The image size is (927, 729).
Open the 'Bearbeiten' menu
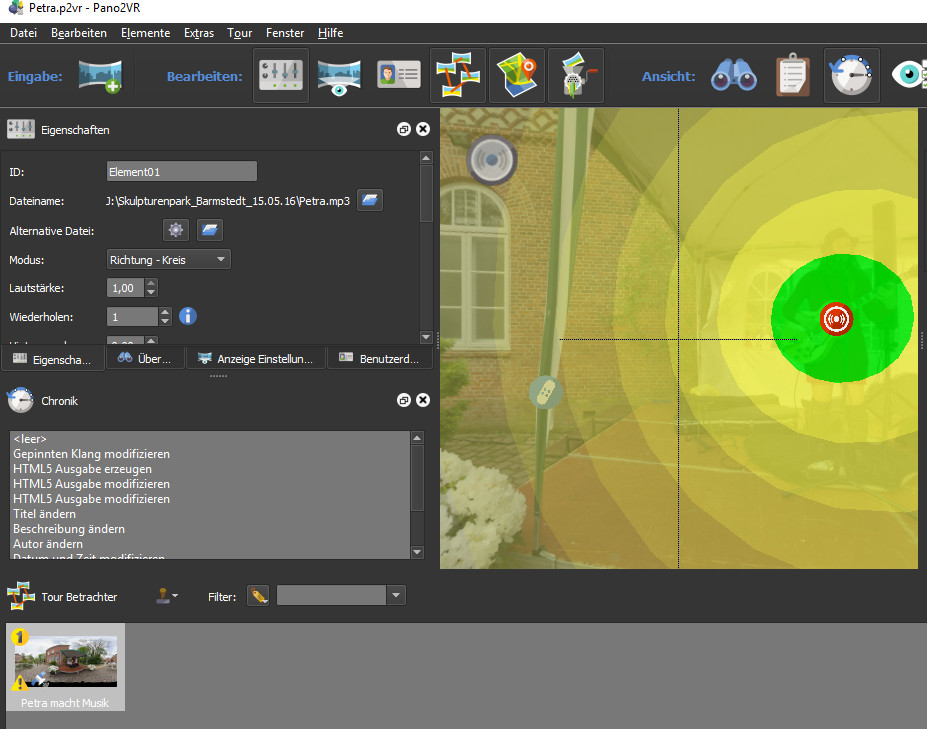pos(79,33)
